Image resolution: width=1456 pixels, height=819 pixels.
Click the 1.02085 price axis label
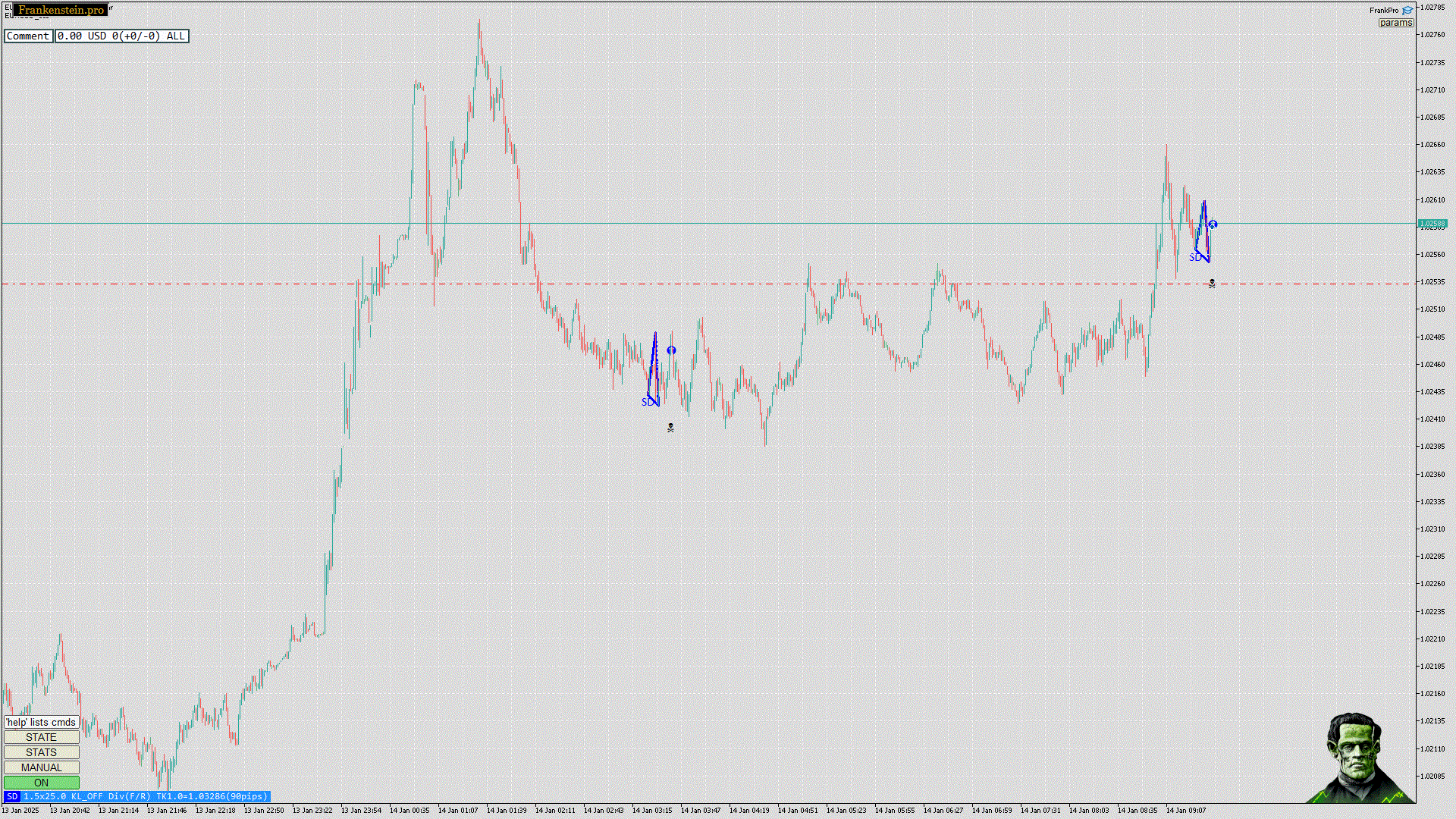click(1432, 776)
